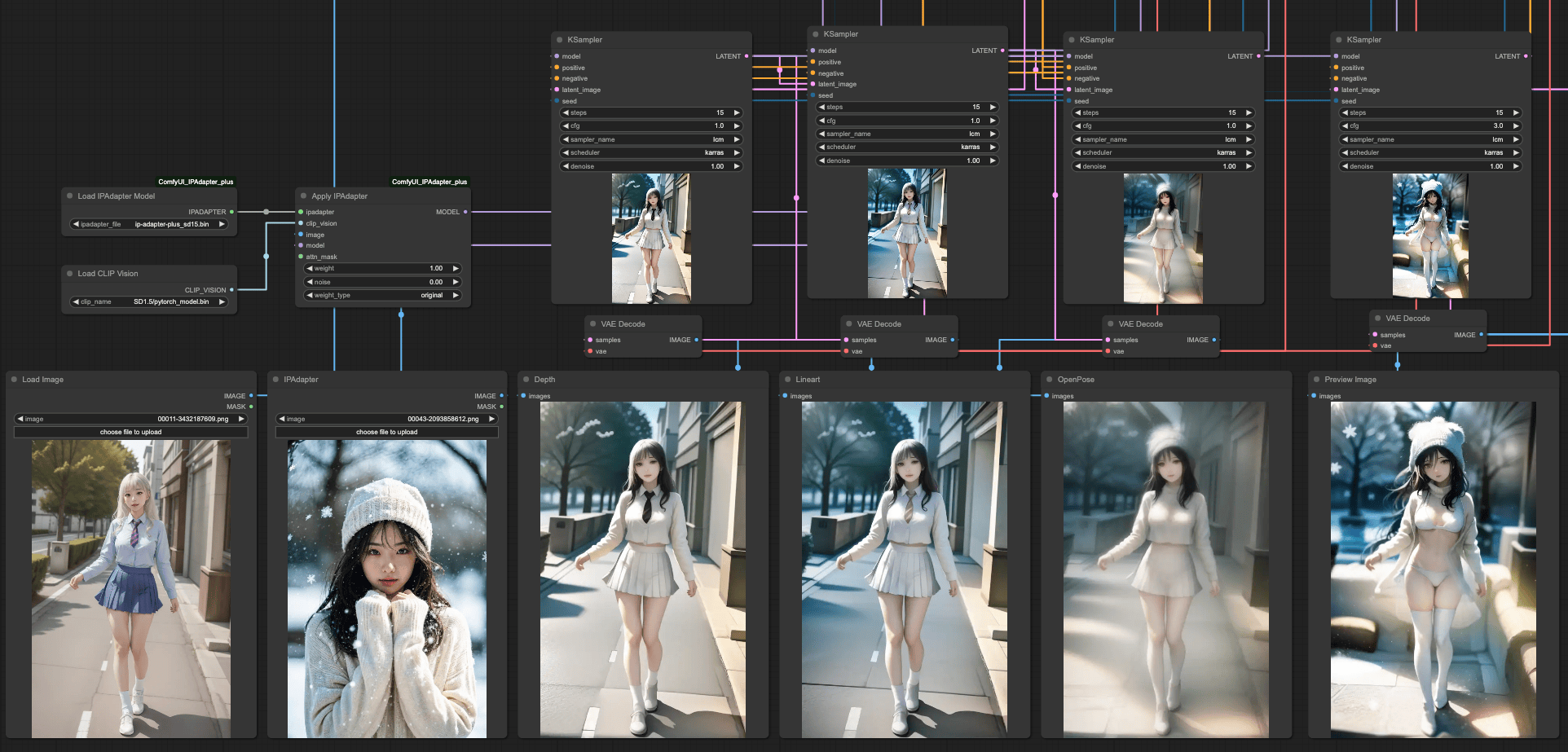Open the ipadapter_file selector showing ip-adapter-plus_sd15.bin
Screen dimensions: 1568x752
pos(149,224)
